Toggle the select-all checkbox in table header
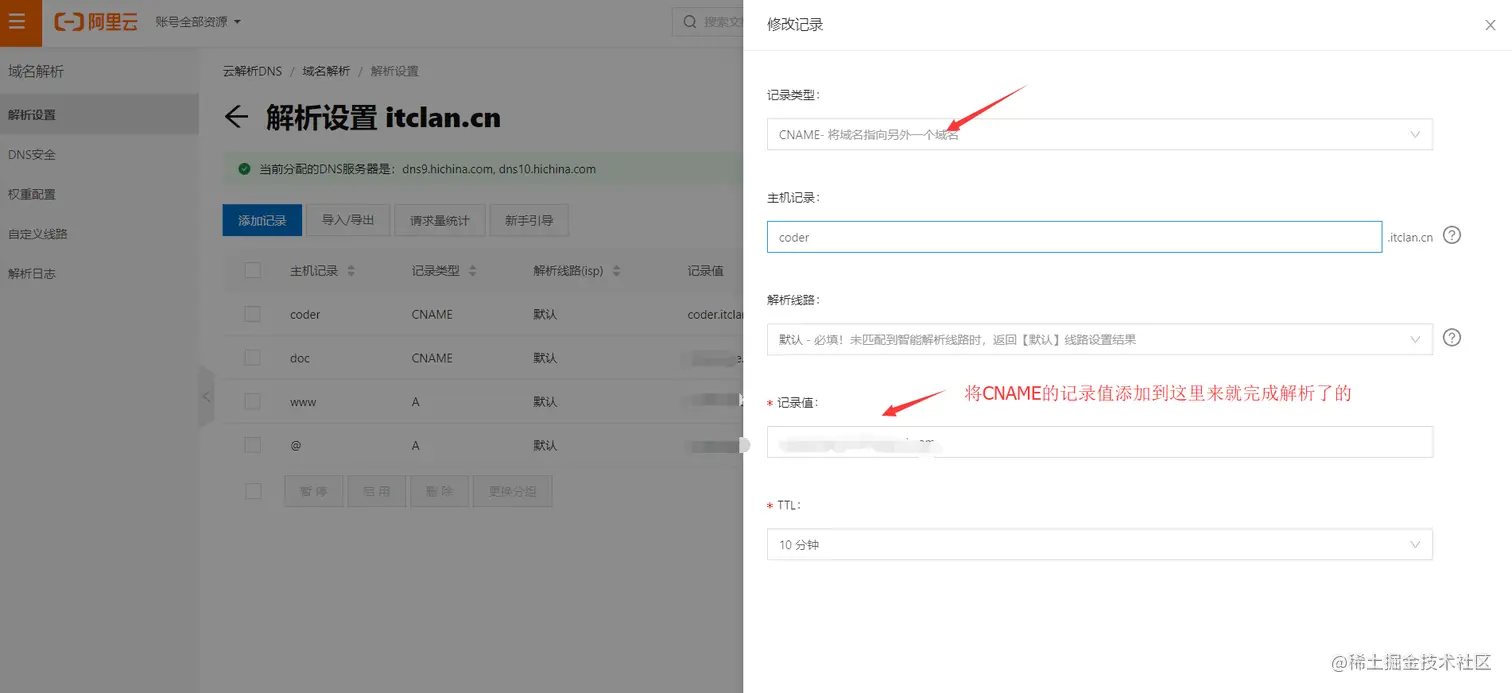This screenshot has height=693, width=1512. pyautogui.click(x=253, y=270)
